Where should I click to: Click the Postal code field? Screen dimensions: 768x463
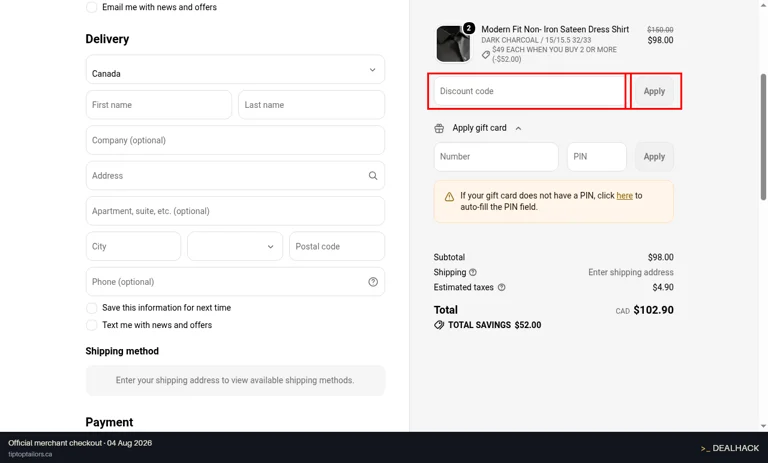pos(337,246)
